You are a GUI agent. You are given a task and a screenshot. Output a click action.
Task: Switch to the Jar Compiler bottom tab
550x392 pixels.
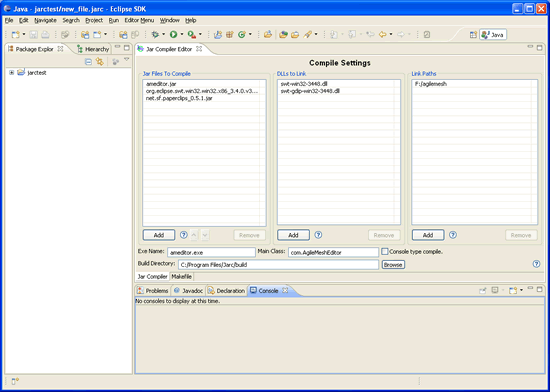(x=152, y=277)
